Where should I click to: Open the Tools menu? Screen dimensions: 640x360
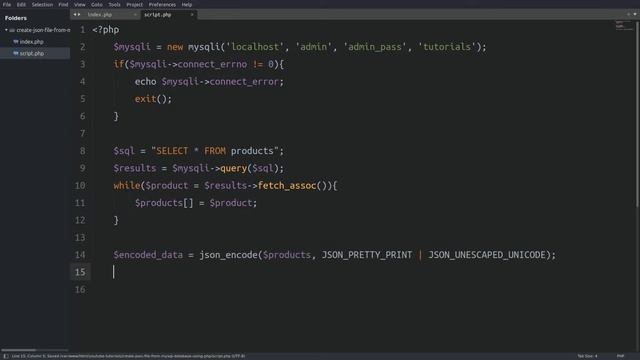click(x=114, y=4)
